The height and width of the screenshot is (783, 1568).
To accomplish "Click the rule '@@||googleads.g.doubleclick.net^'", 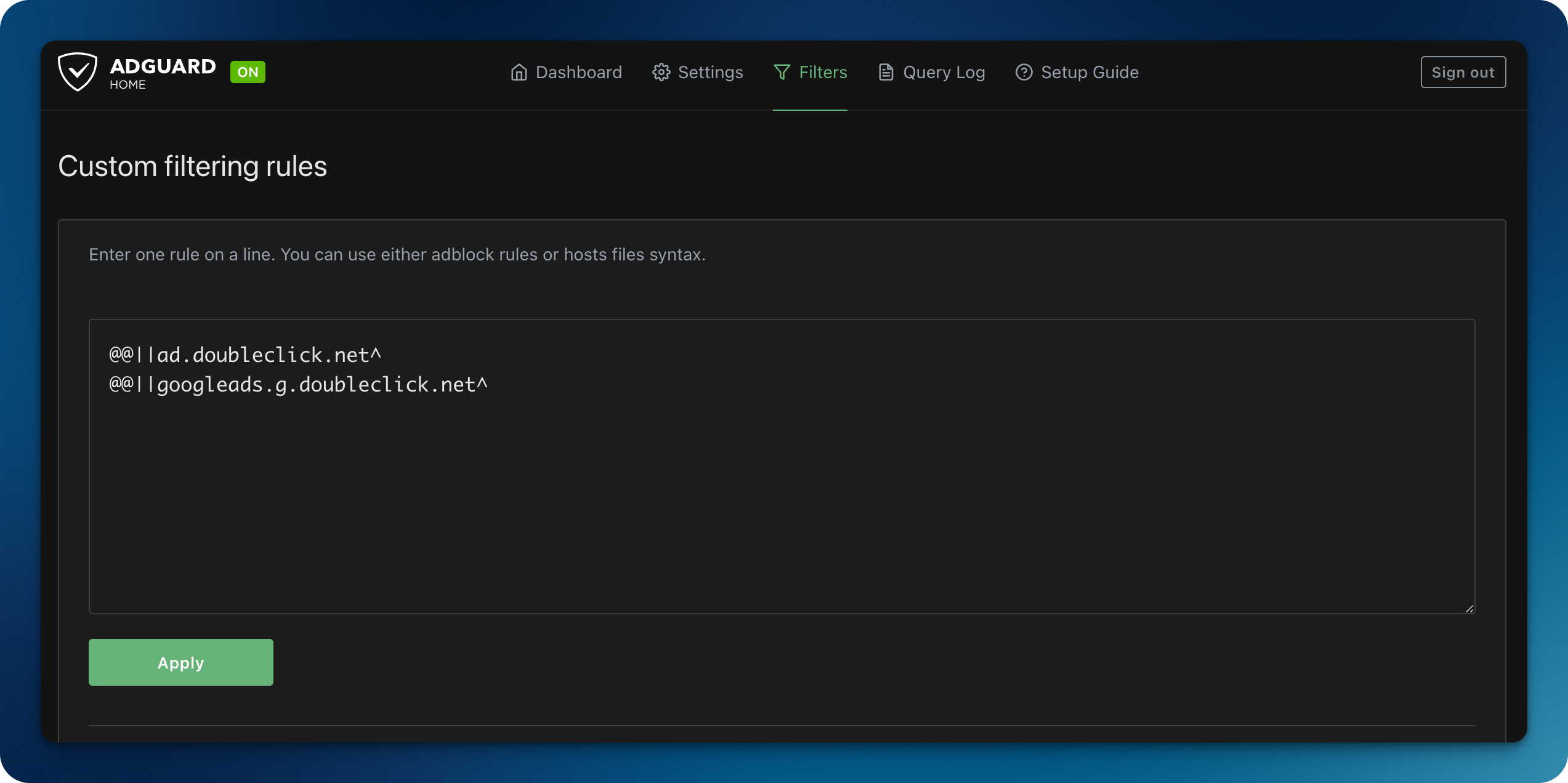I will [298, 385].
